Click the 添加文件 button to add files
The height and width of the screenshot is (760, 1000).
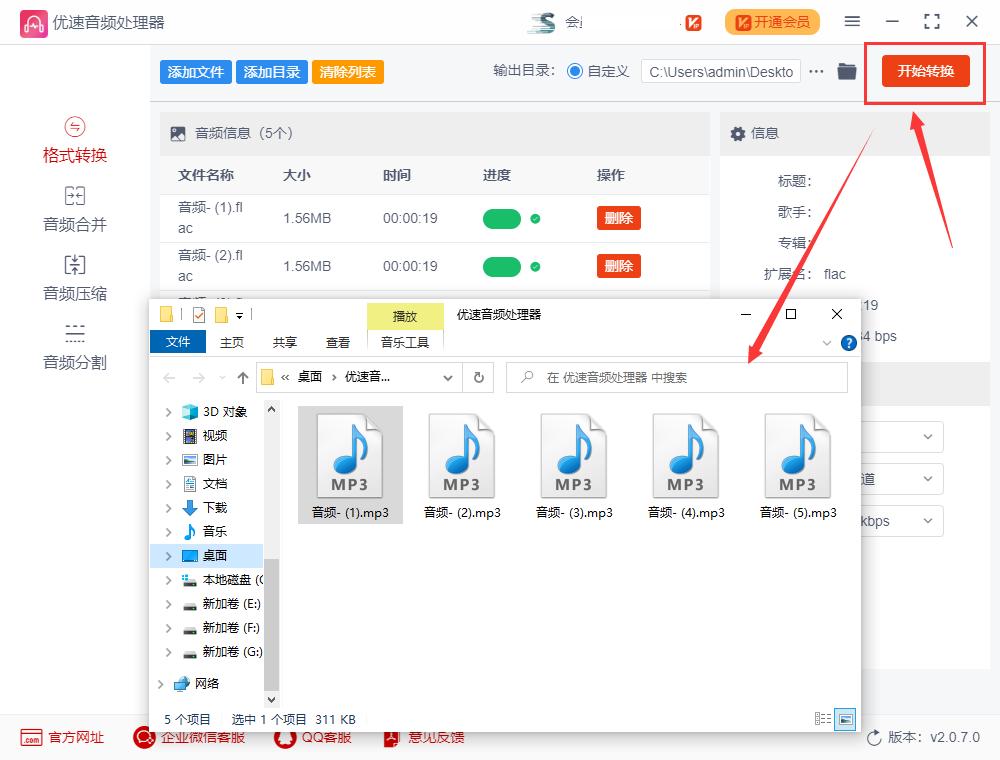(x=195, y=71)
